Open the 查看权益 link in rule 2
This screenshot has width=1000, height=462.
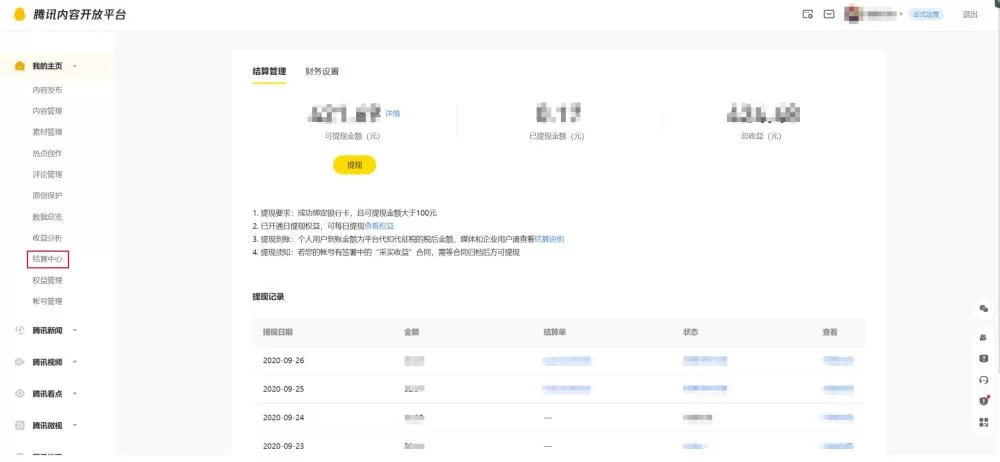[x=379, y=226]
